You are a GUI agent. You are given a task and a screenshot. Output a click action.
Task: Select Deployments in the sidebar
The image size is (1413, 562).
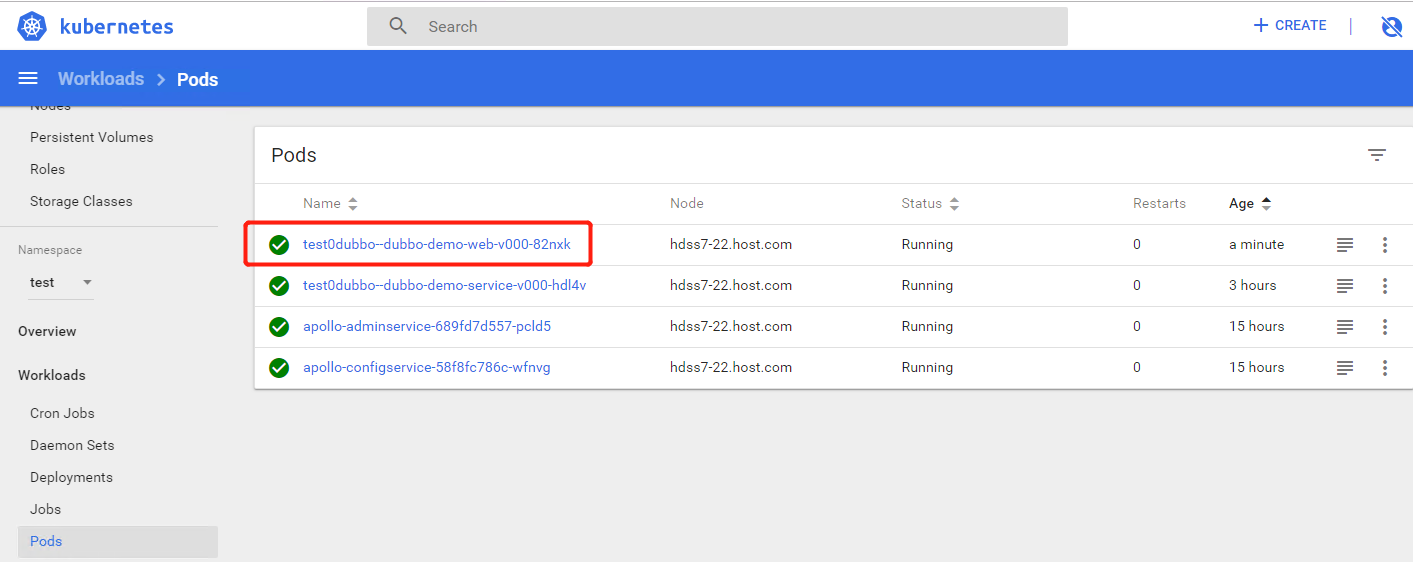[x=71, y=477]
